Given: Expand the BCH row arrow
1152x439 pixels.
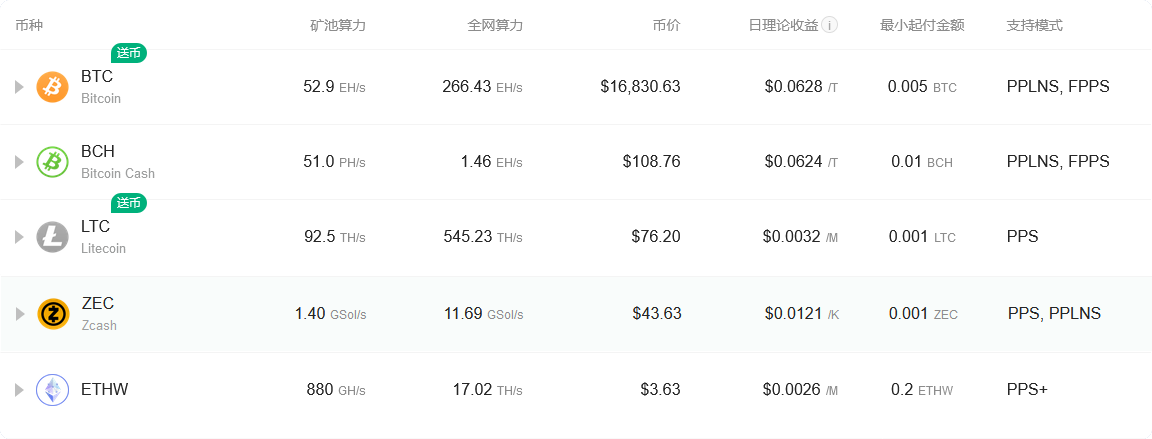Looking at the screenshot, I should pos(19,162).
